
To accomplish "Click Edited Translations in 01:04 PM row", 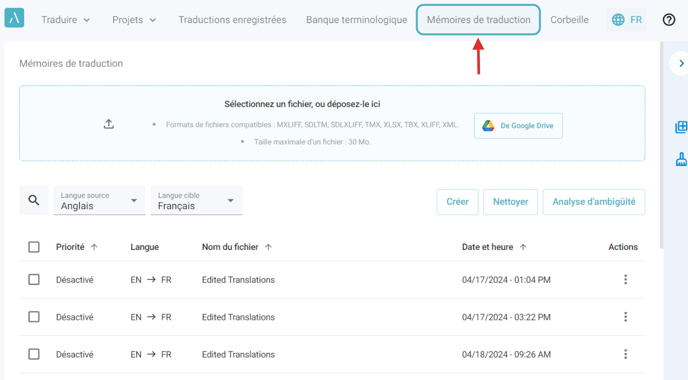I will pyautogui.click(x=238, y=280).
